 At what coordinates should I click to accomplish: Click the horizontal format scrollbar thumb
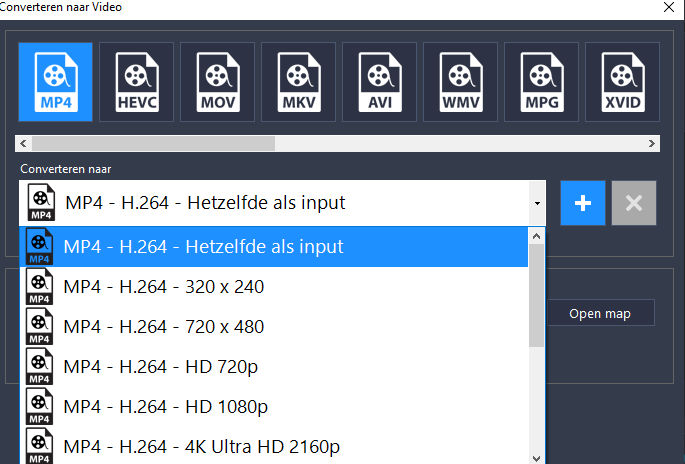pyautogui.click(x=153, y=143)
